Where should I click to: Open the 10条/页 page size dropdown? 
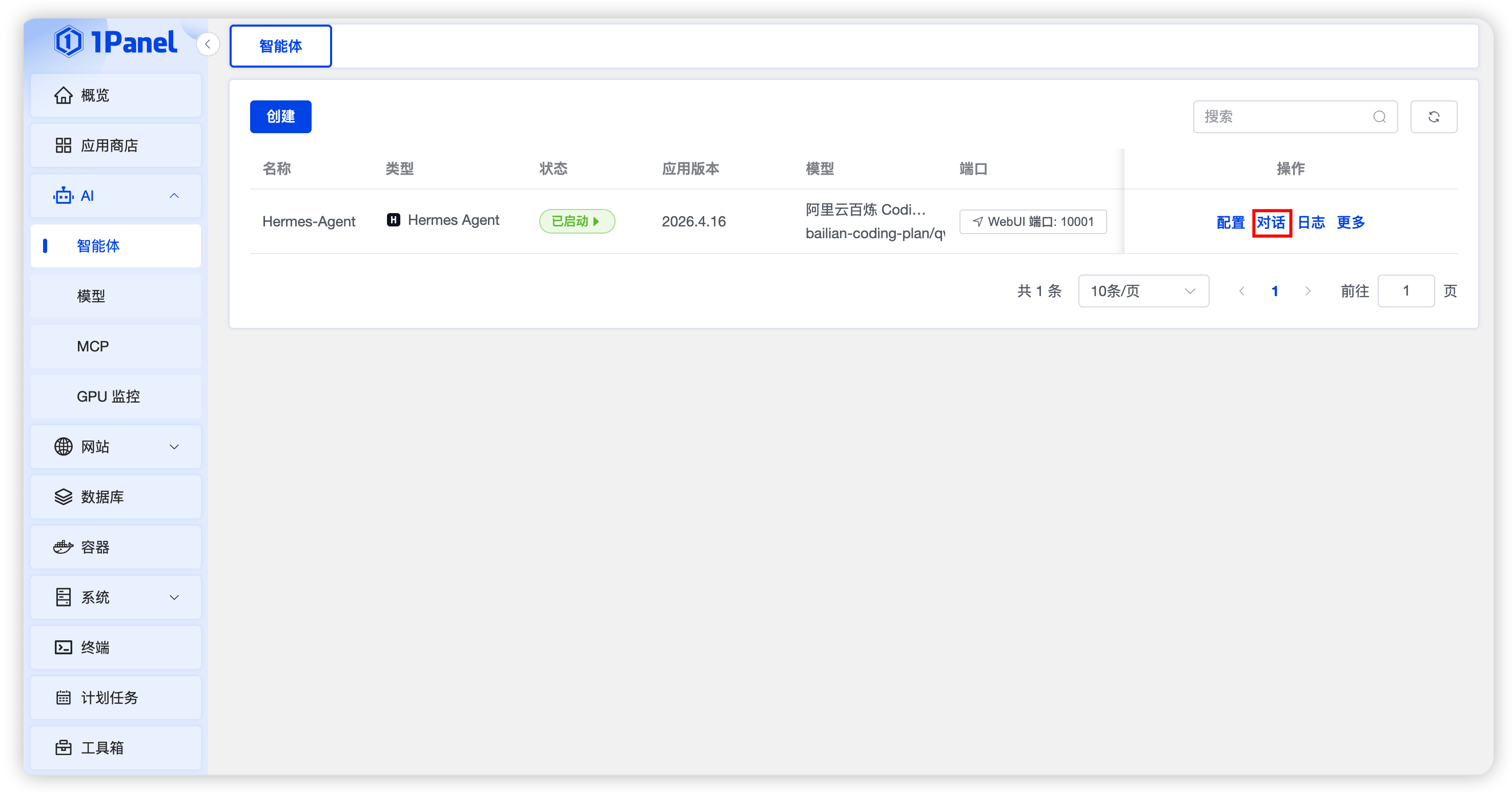[1143, 291]
